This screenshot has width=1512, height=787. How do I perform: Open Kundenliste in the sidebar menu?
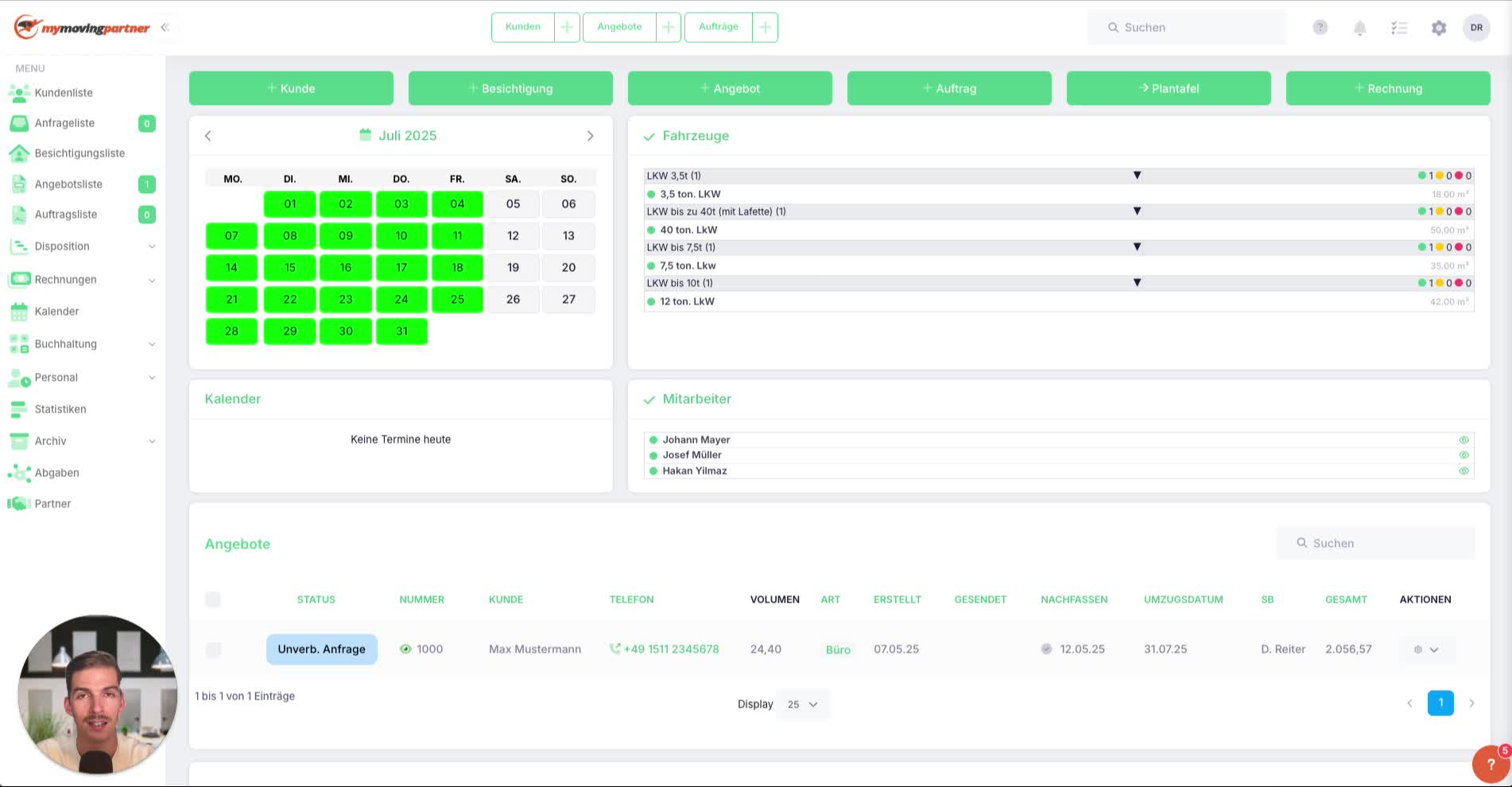(x=64, y=93)
